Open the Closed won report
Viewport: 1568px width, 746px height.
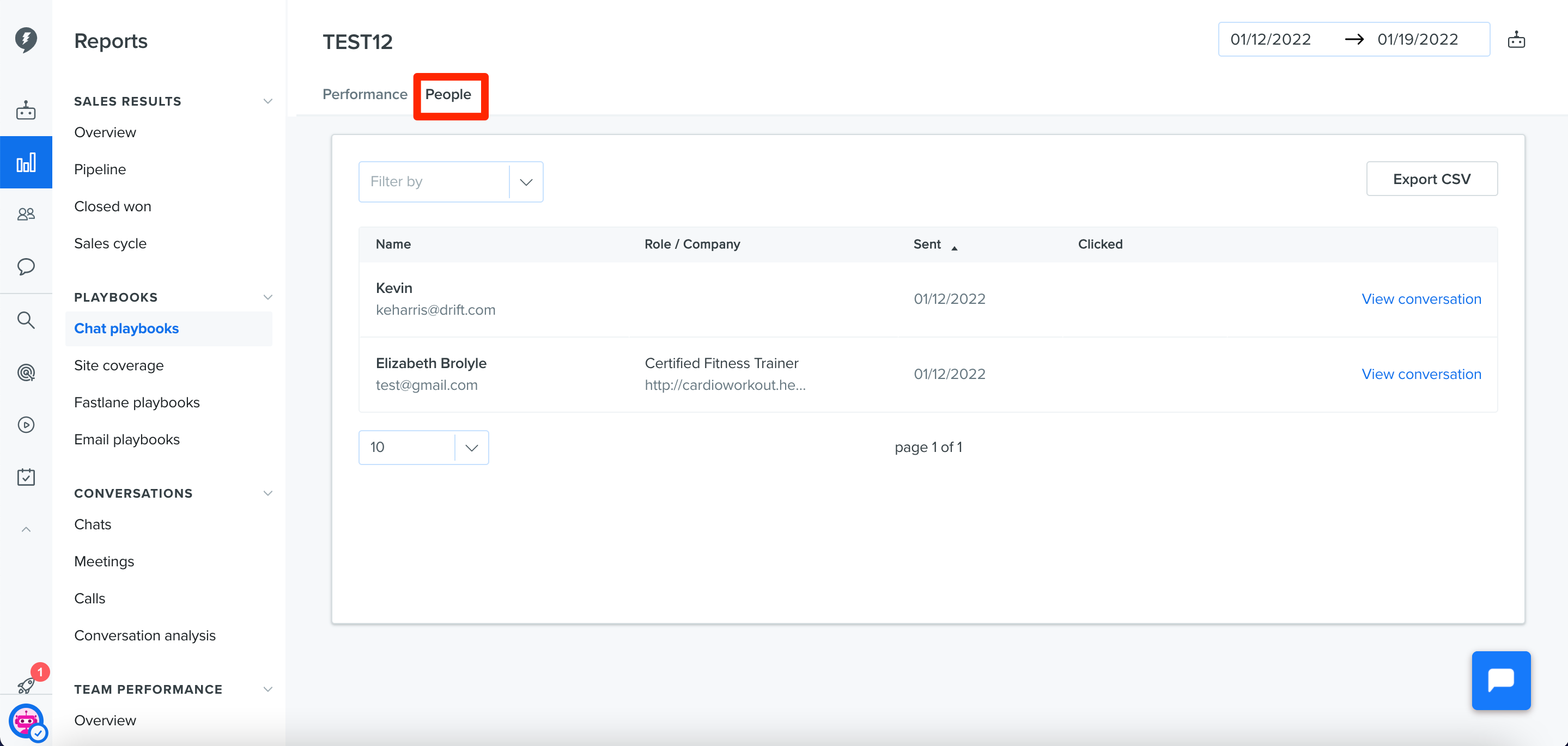coord(113,206)
